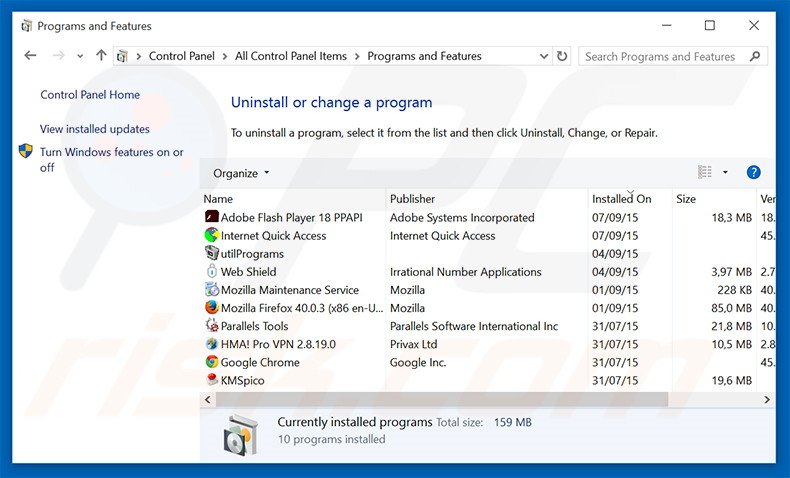Click the refresh button beside address bar

click(562, 57)
